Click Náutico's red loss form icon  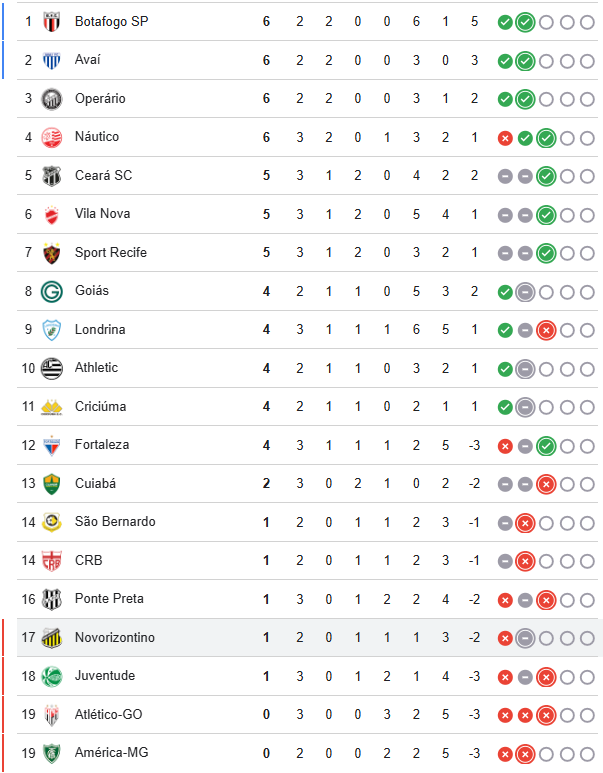click(505, 138)
